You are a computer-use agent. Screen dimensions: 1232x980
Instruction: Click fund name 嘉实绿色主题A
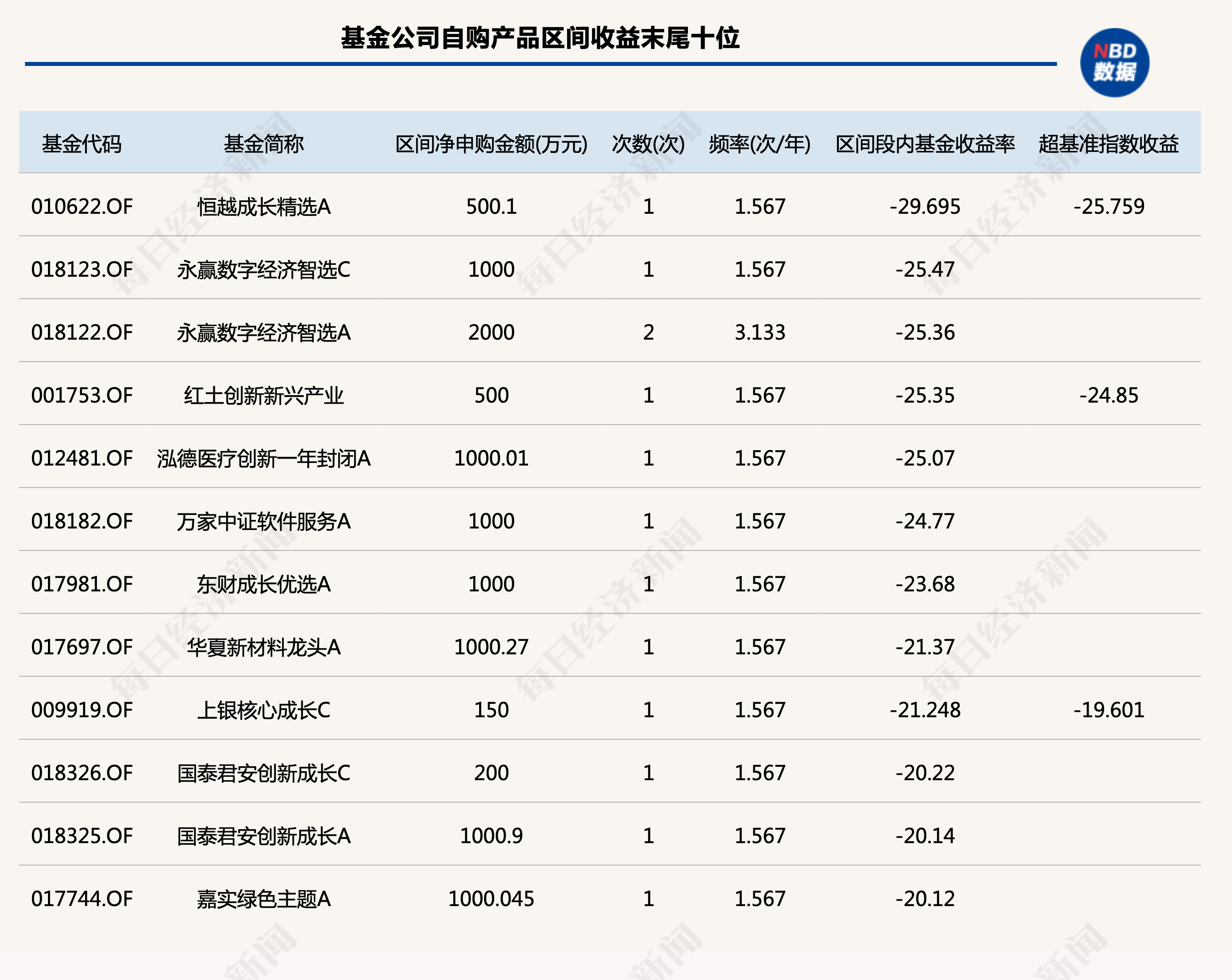263,899
